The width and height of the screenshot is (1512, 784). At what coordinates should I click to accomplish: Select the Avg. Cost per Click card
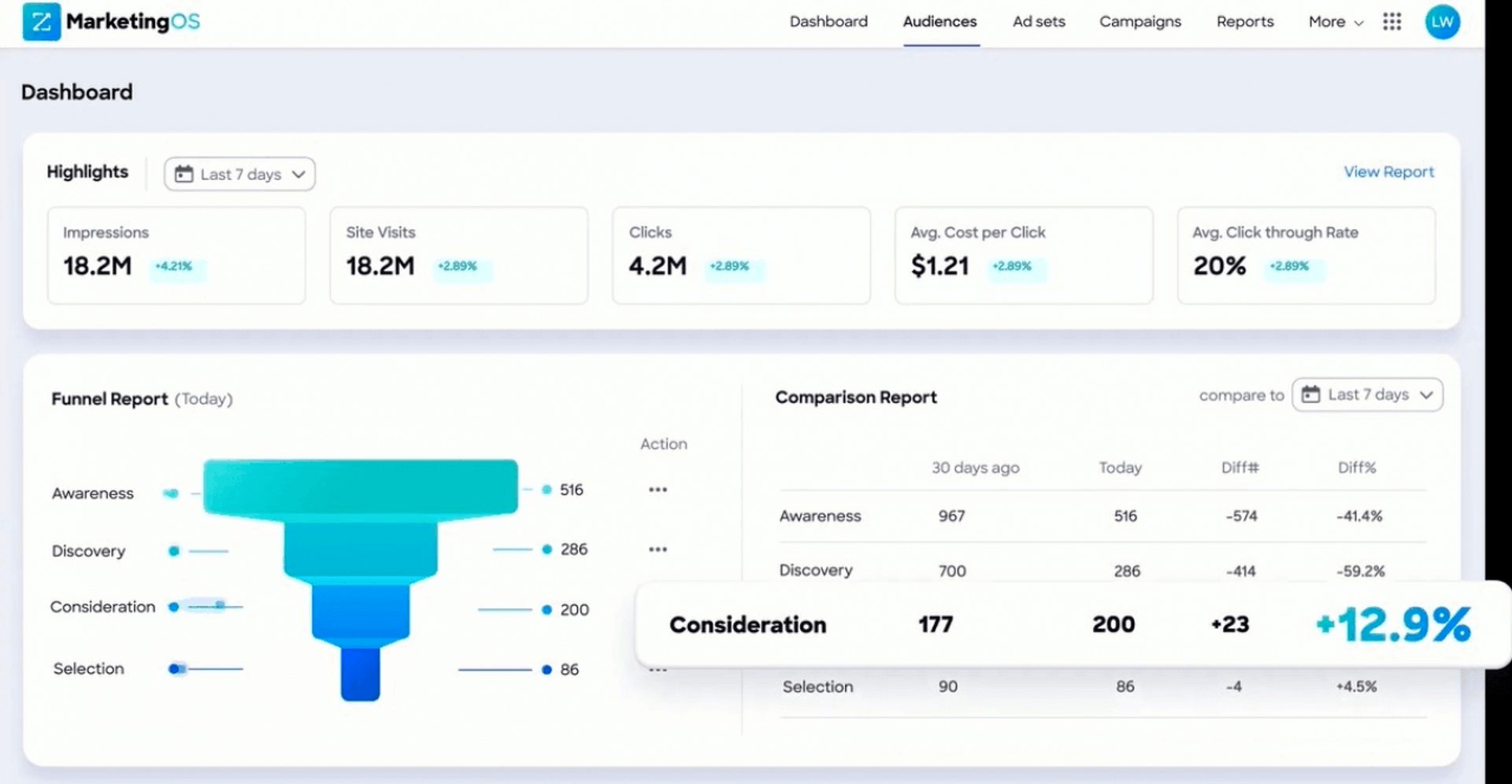[x=1023, y=255]
